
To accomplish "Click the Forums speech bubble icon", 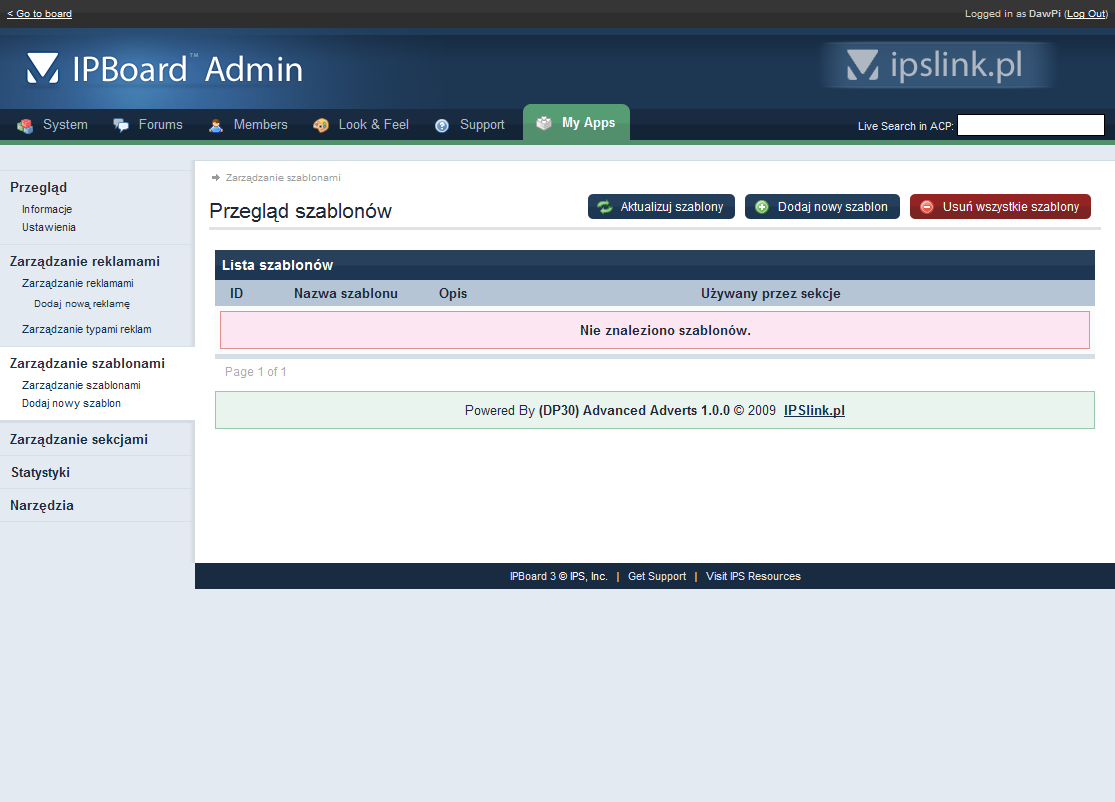I will 121,125.
